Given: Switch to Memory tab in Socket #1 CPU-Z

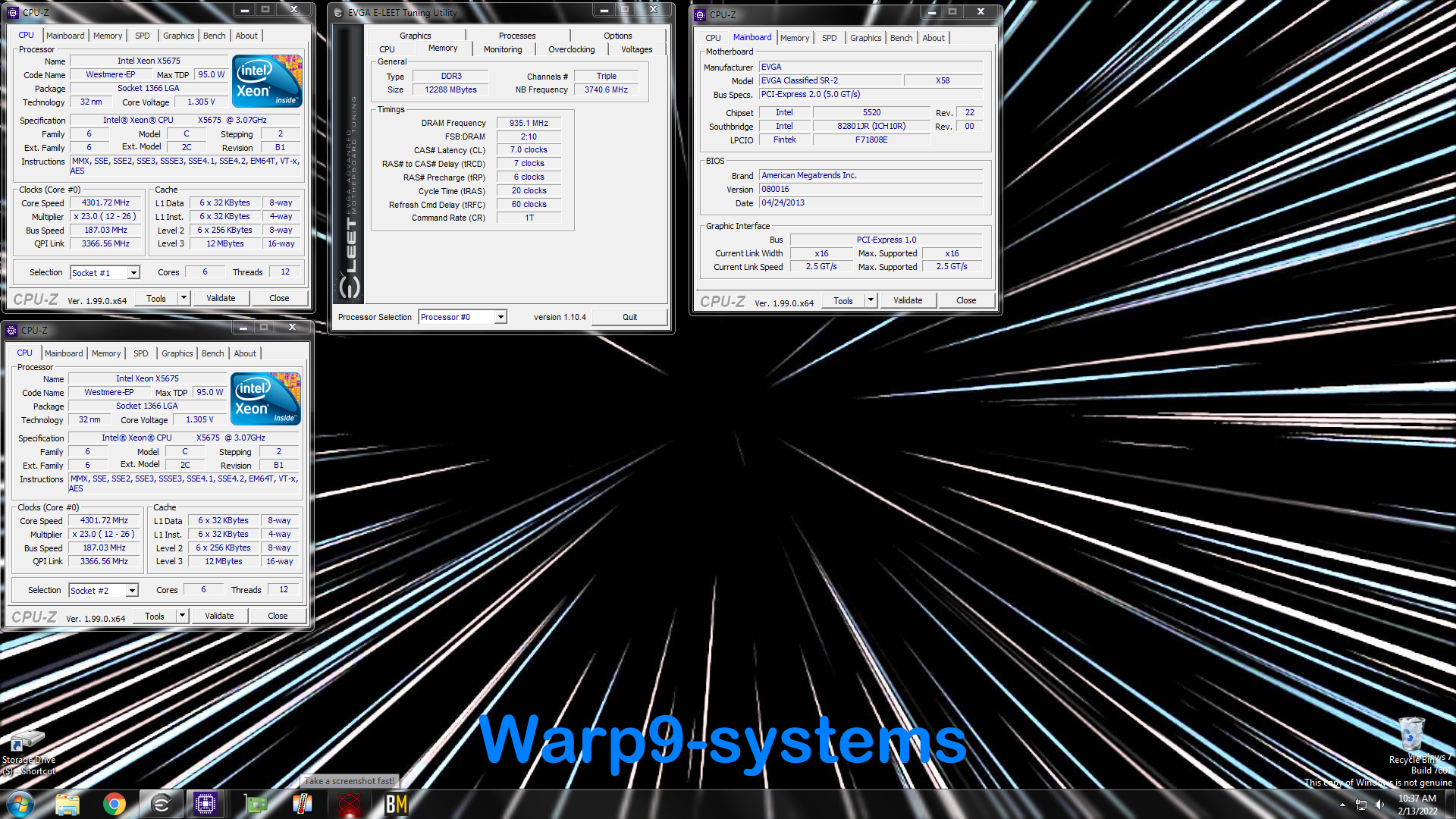Looking at the screenshot, I should tap(108, 36).
